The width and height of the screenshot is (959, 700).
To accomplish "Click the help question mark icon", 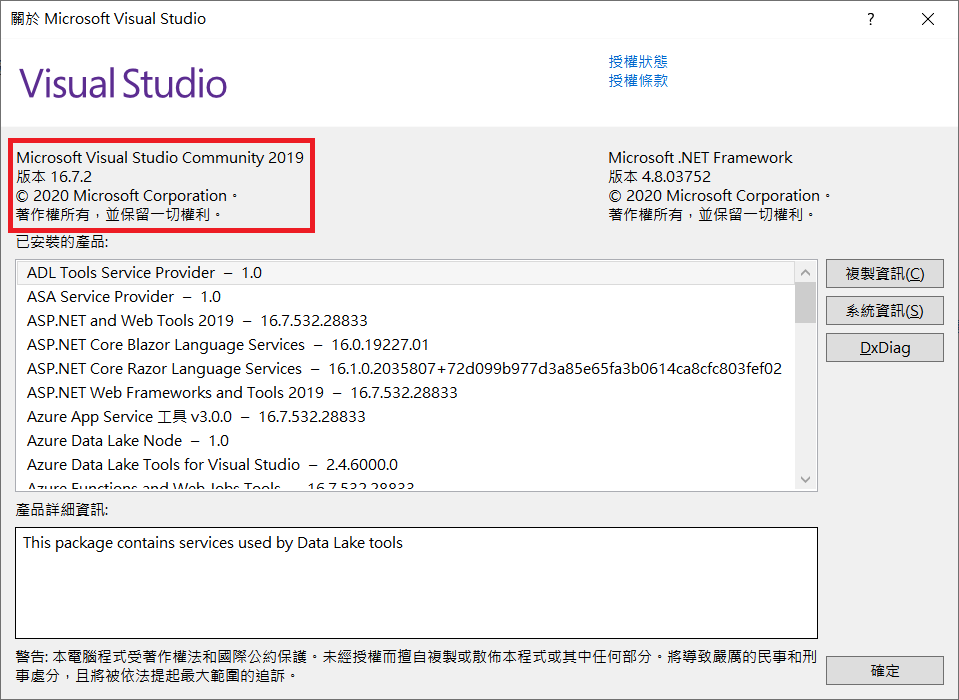I will (x=870, y=19).
